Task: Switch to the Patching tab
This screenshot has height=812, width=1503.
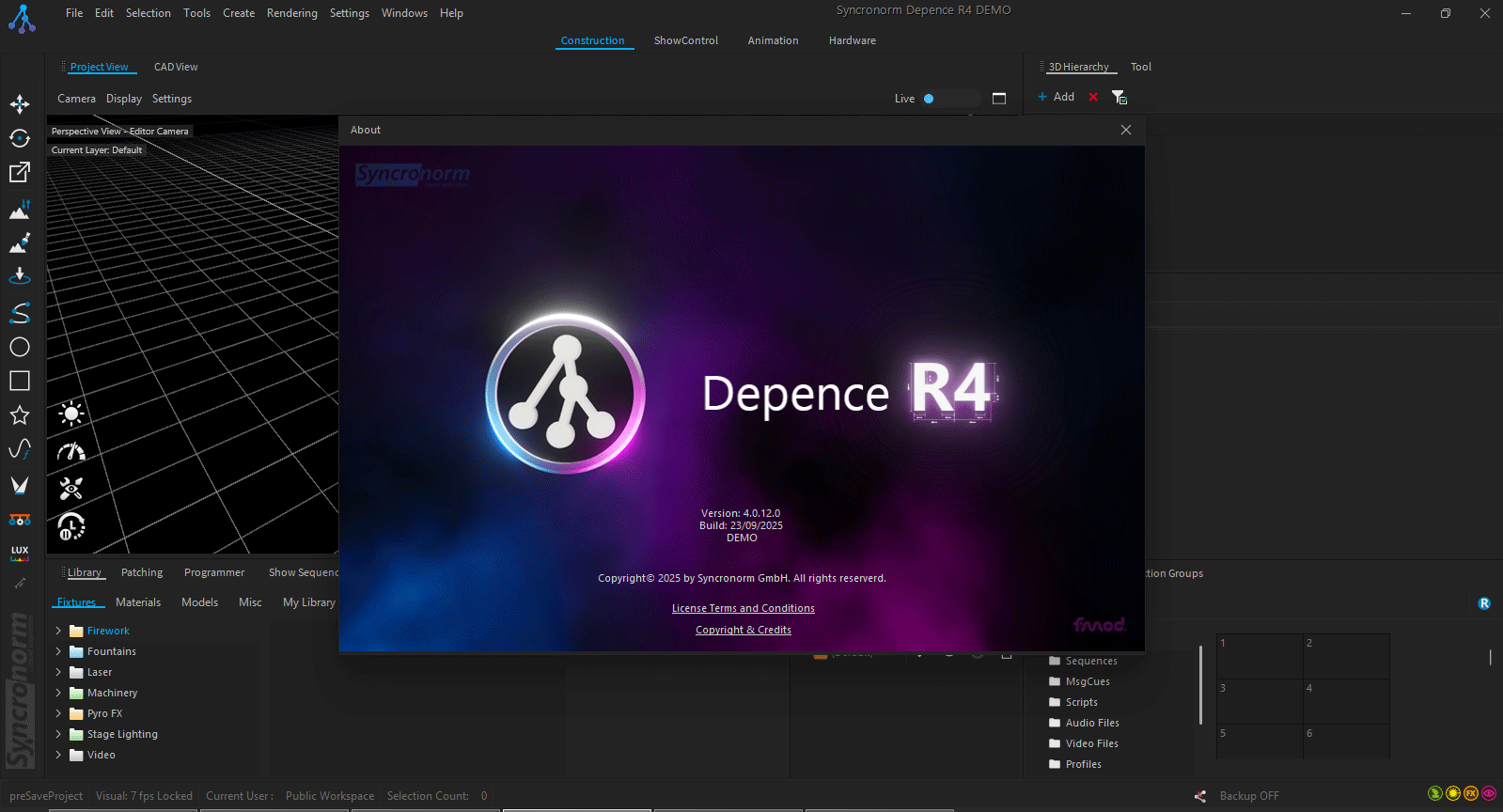Action: (142, 572)
